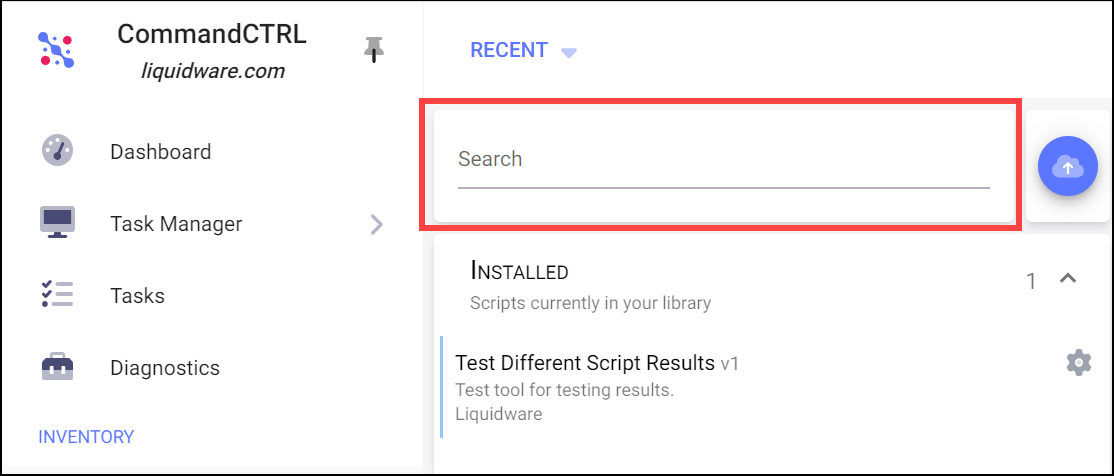Toggle the sidebar pin icon
Screen dimensions: 1114x476
point(373,50)
